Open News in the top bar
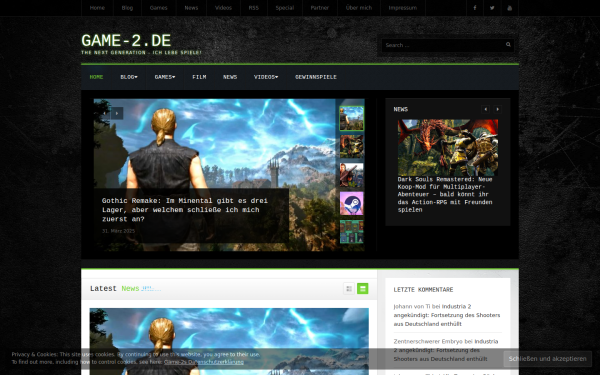This screenshot has height=375, width=600. click(x=191, y=8)
